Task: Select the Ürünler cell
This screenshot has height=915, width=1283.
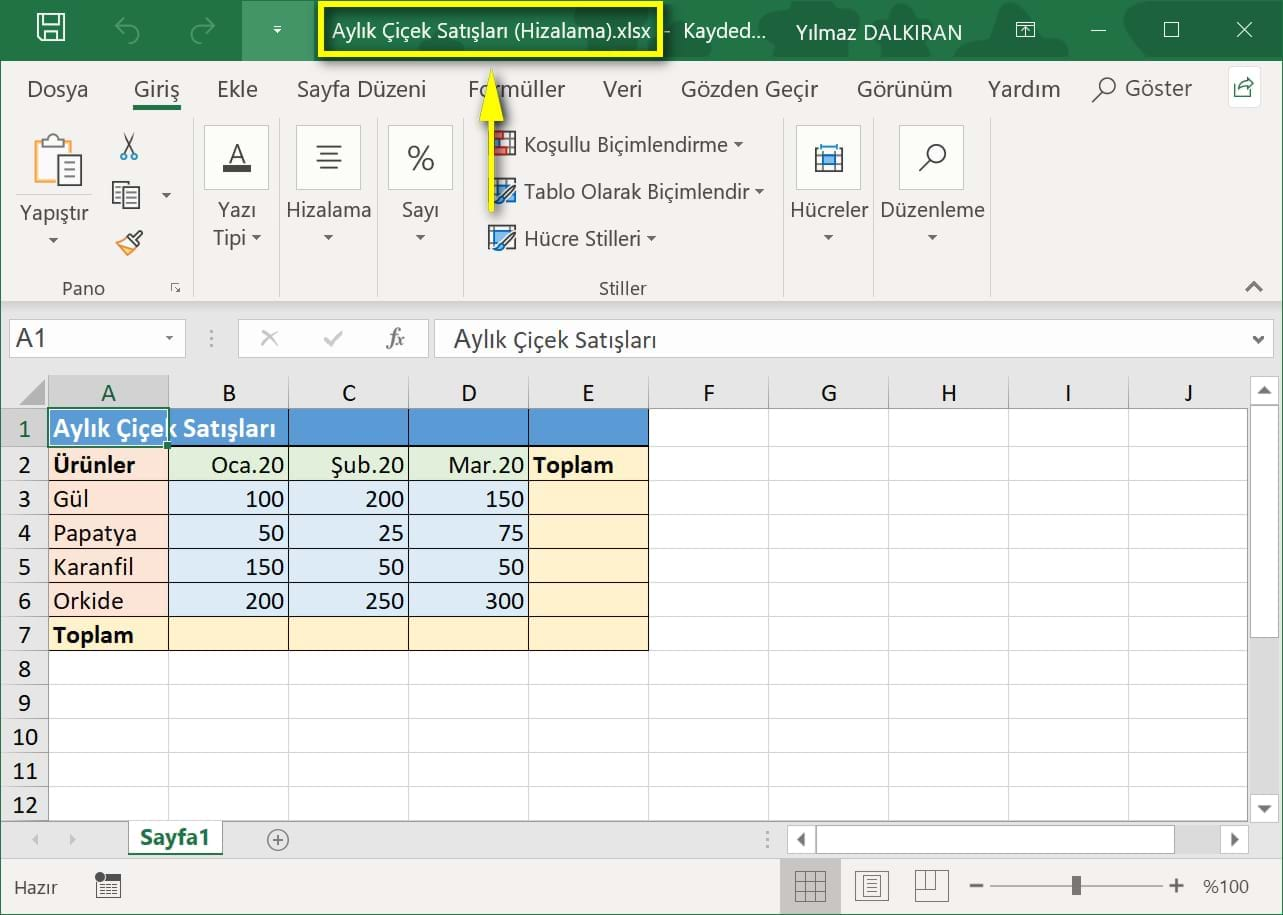Action: pos(108,464)
